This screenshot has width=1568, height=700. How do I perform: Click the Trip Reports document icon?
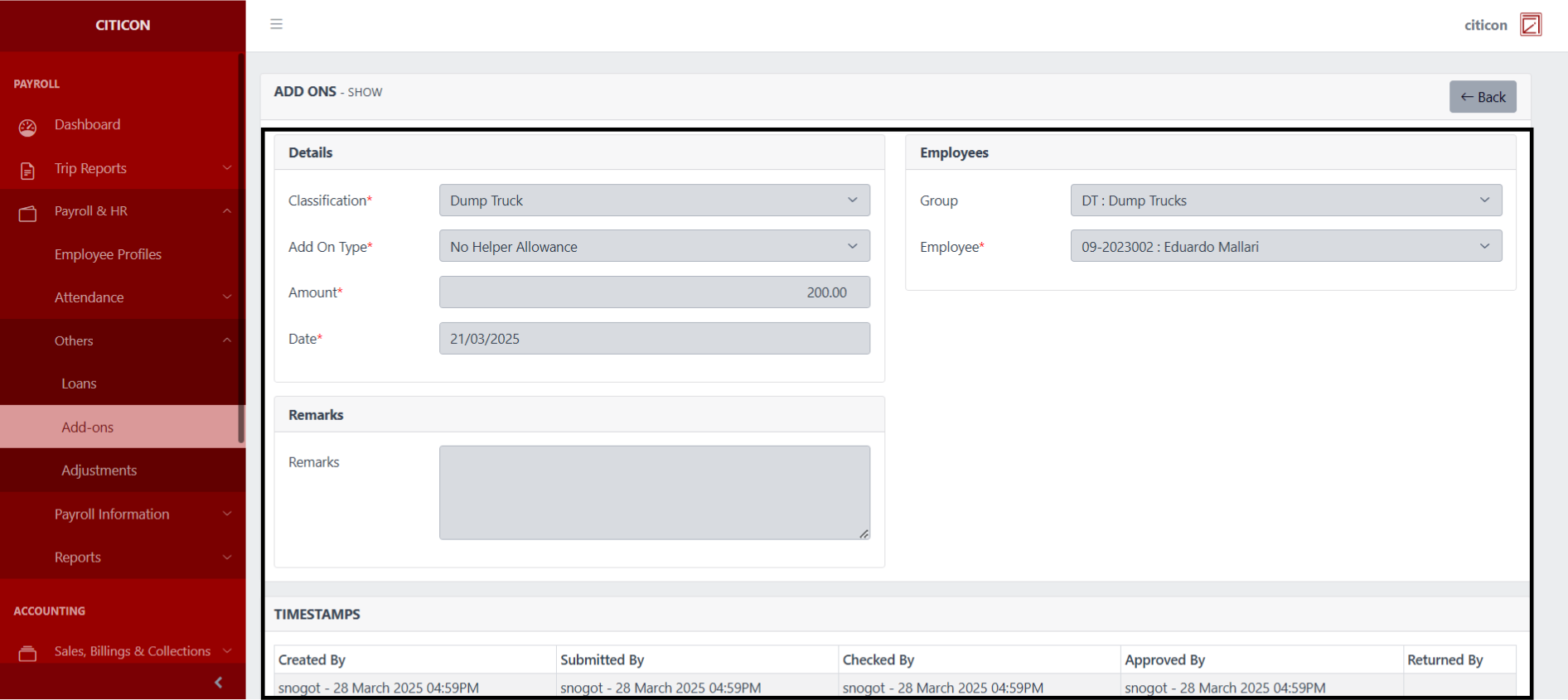tap(27, 171)
